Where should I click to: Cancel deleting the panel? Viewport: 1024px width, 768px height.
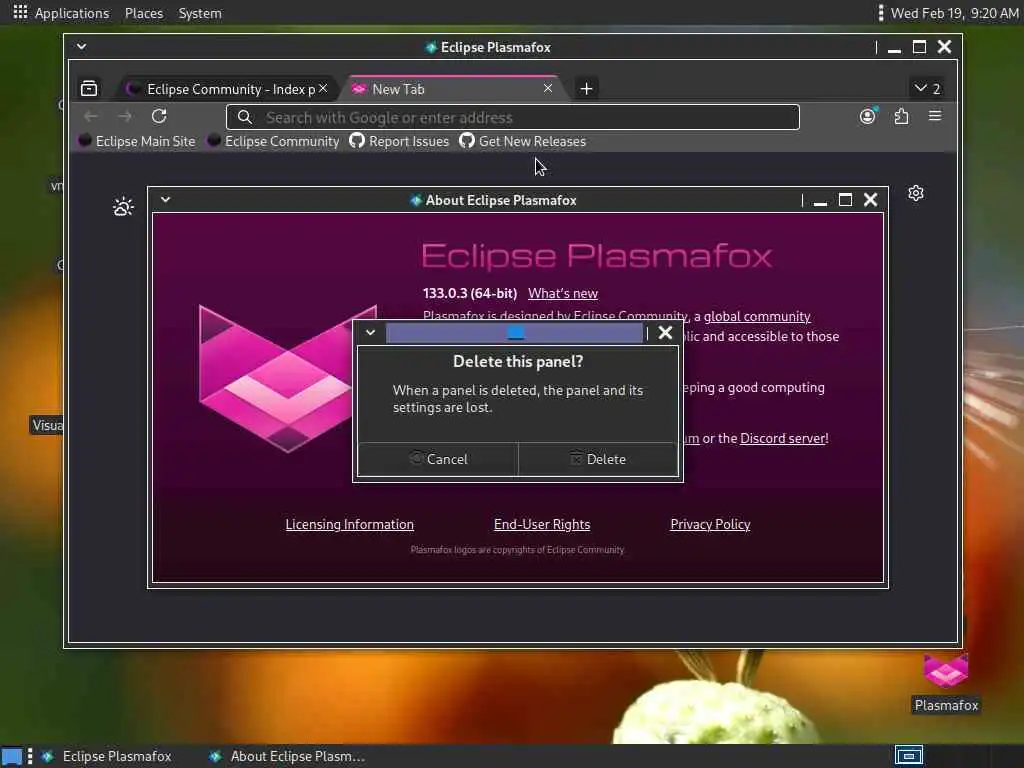point(438,459)
